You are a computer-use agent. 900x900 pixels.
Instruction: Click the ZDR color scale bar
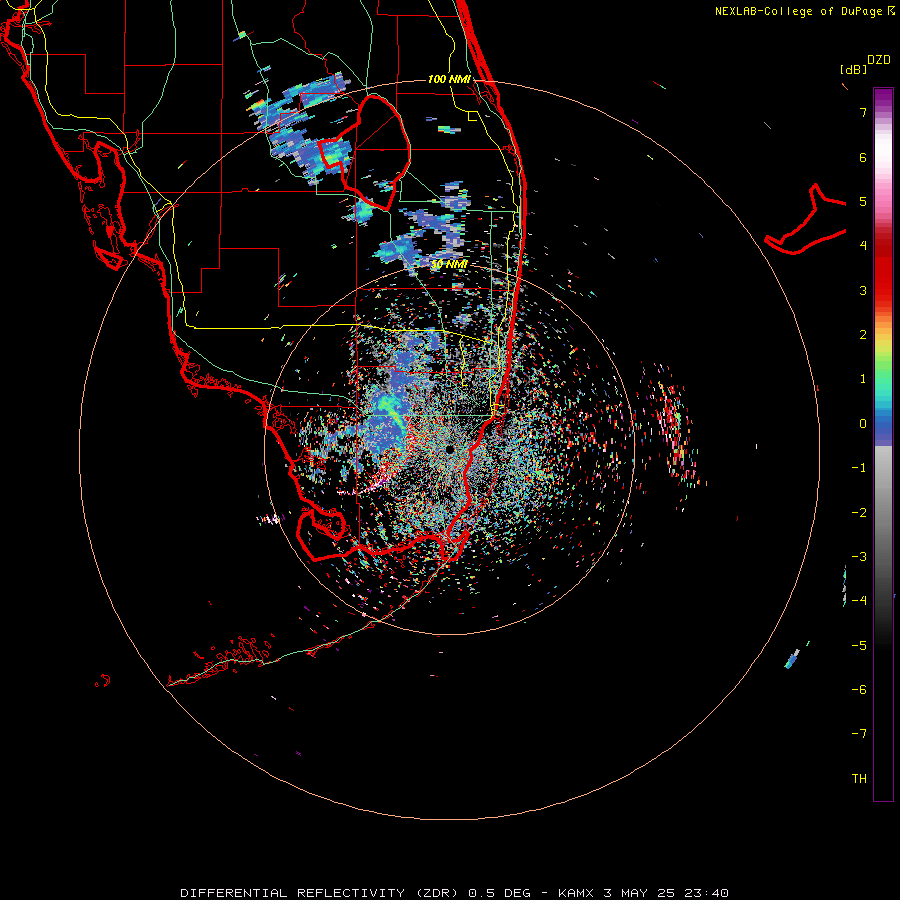click(883, 444)
